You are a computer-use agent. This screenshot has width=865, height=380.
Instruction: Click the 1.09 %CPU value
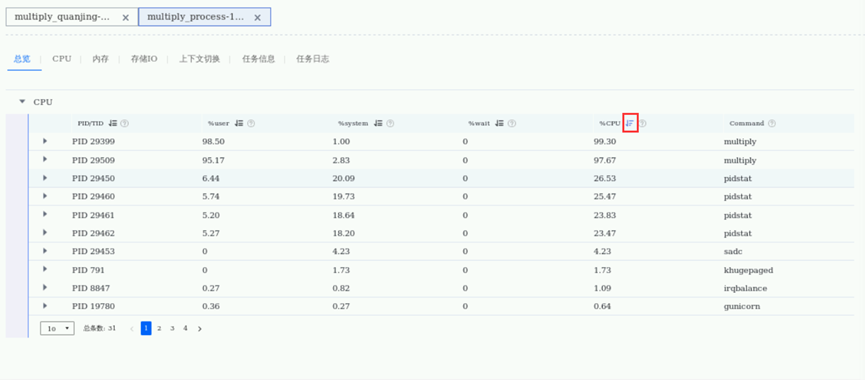pyautogui.click(x=602, y=288)
